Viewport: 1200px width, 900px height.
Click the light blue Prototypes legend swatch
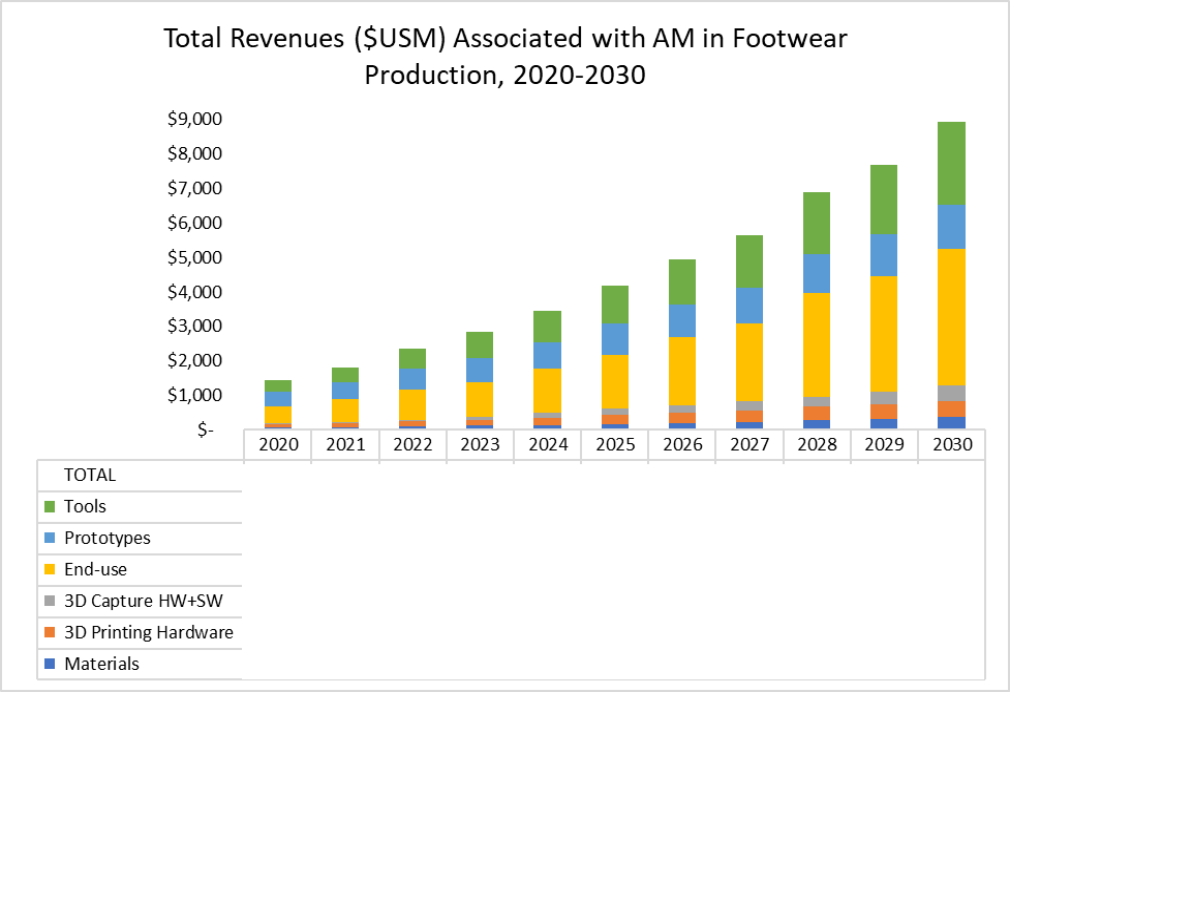tap(49, 538)
